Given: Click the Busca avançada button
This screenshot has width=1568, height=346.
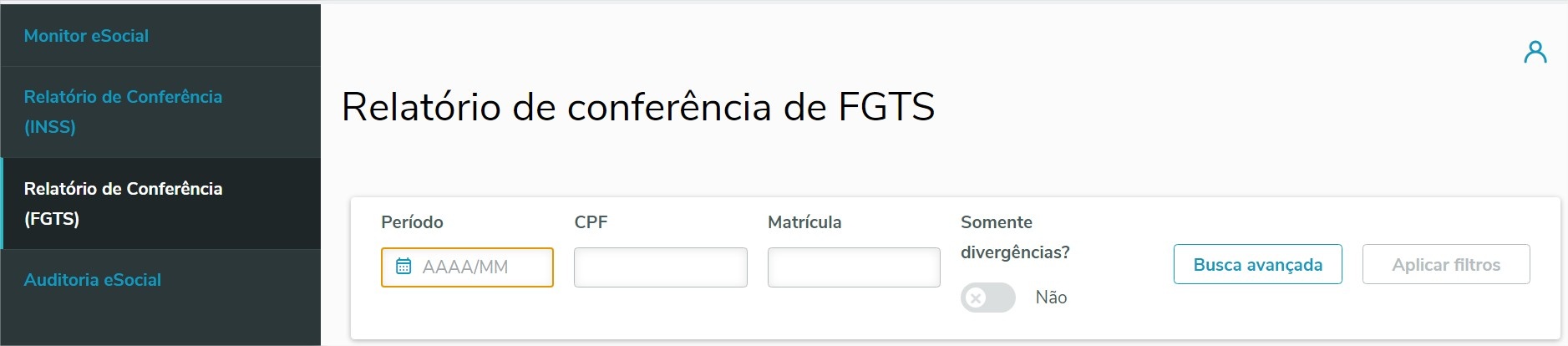Looking at the screenshot, I should (x=1257, y=265).
